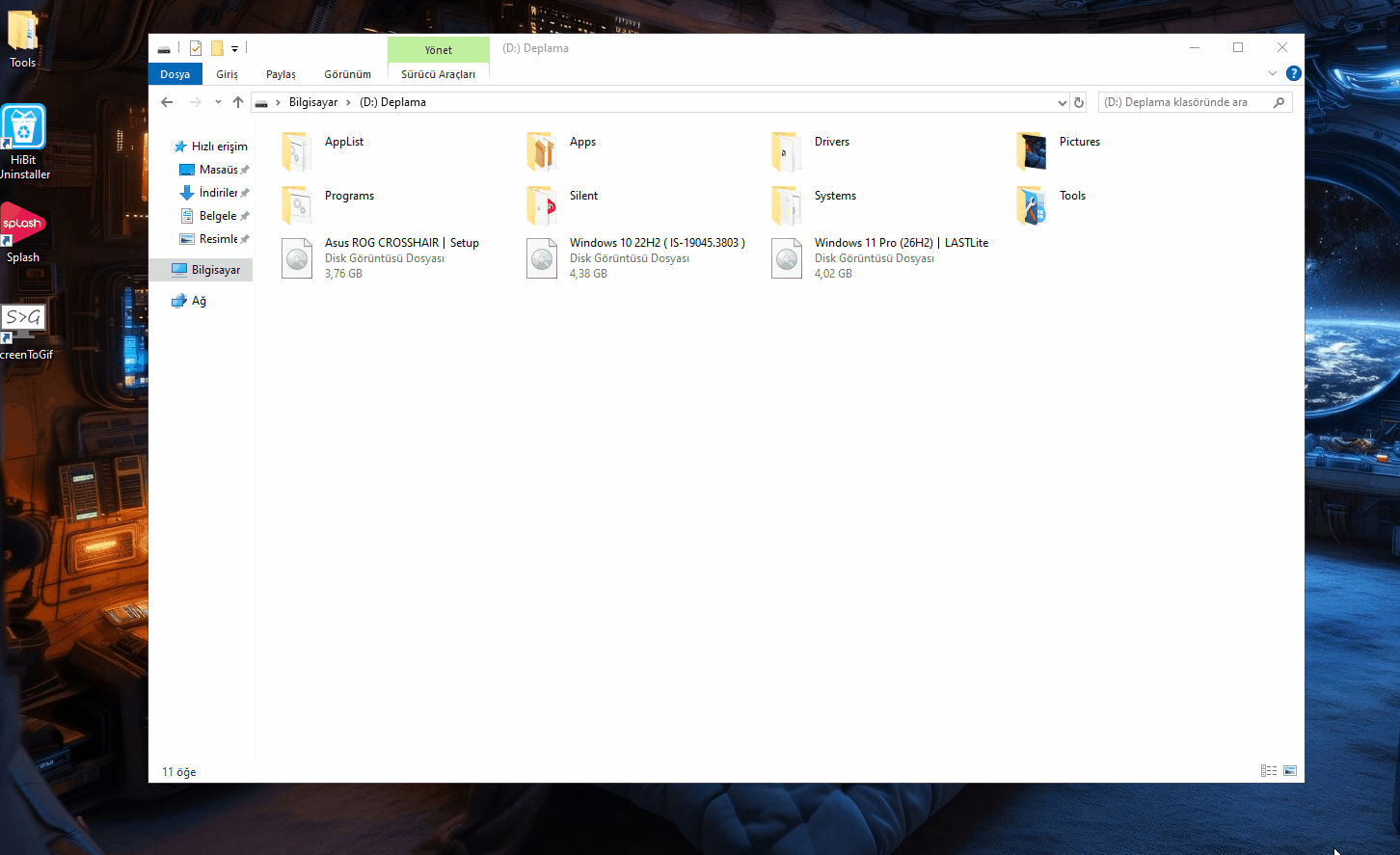Switch to details view layout icon
The width and height of the screenshot is (1400, 855).
(1269, 771)
